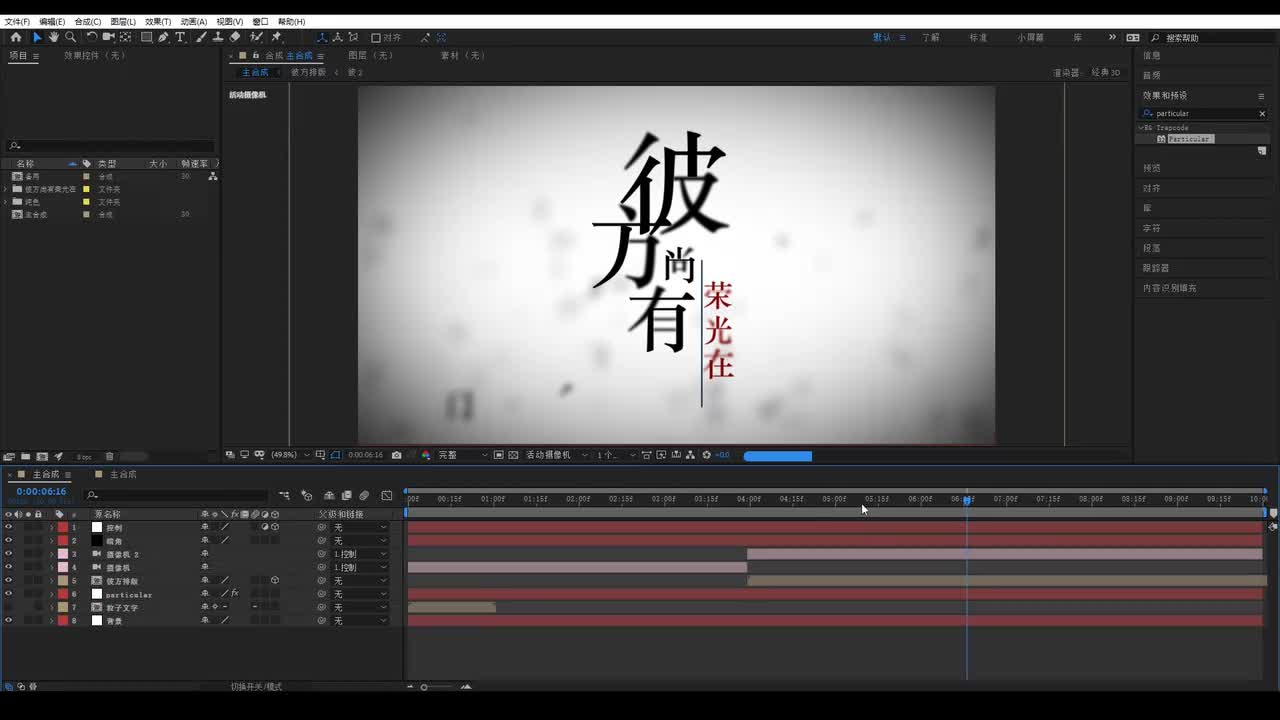Click the current time 0:00:06:16 display
The height and width of the screenshot is (720, 1280).
[x=41, y=492]
